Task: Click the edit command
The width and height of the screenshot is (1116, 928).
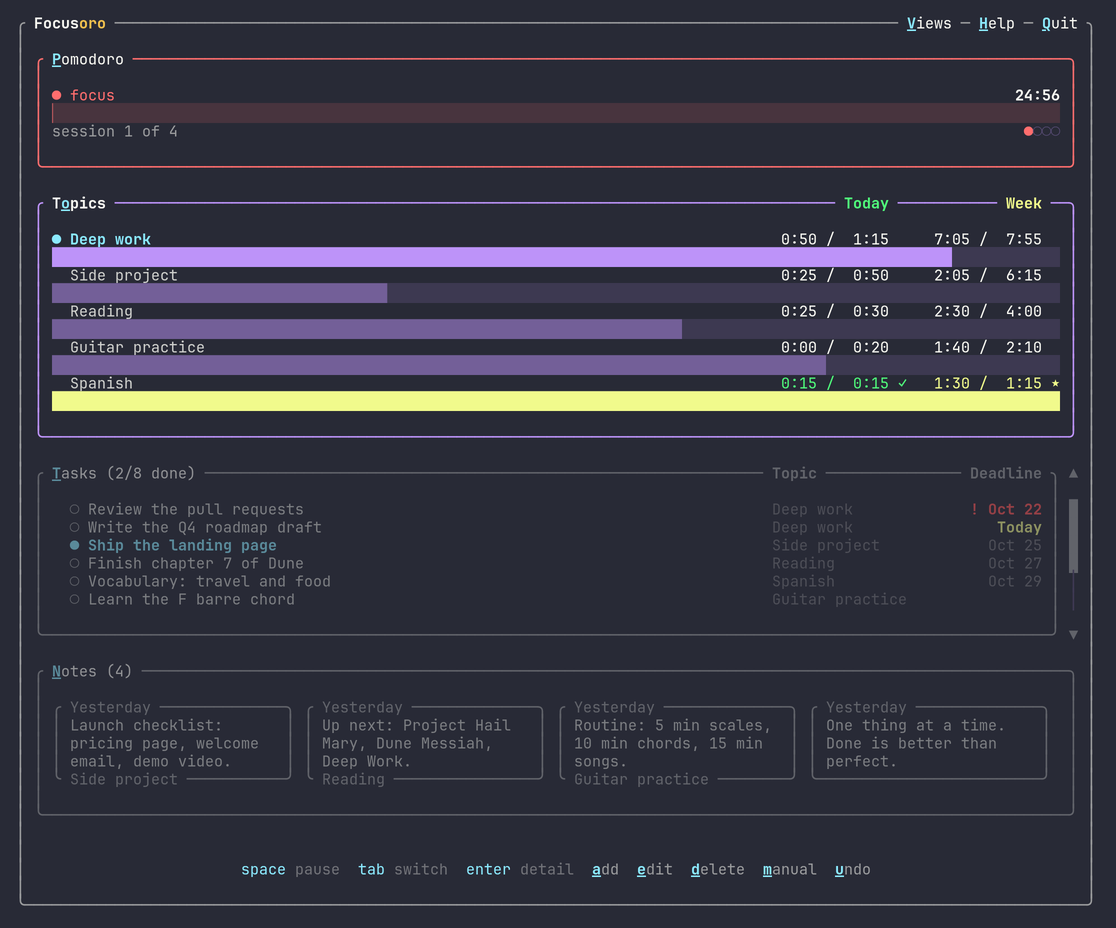Action: 655,870
